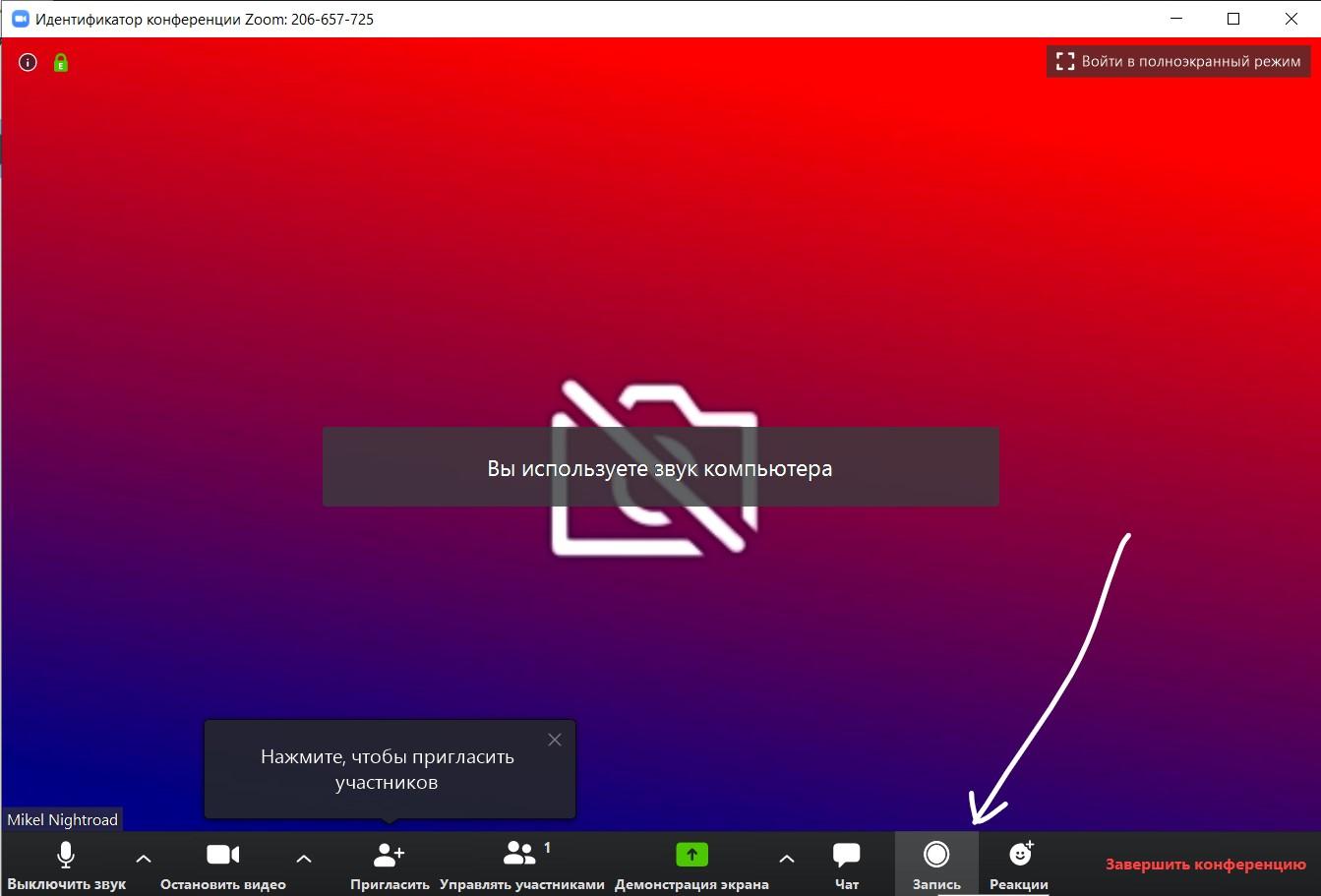The width and height of the screenshot is (1321, 896).
Task: Open the Чат chat panel
Action: tap(846, 865)
